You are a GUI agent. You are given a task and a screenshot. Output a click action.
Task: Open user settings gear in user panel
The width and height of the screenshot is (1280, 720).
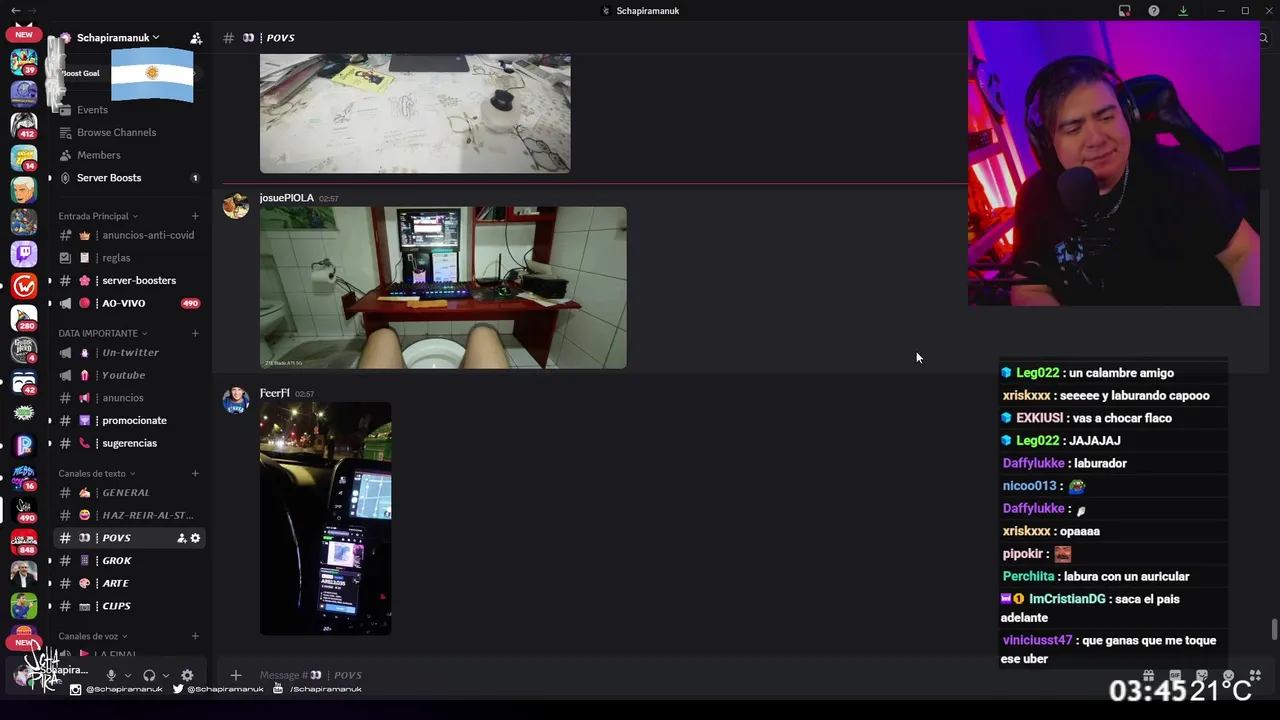(187, 675)
